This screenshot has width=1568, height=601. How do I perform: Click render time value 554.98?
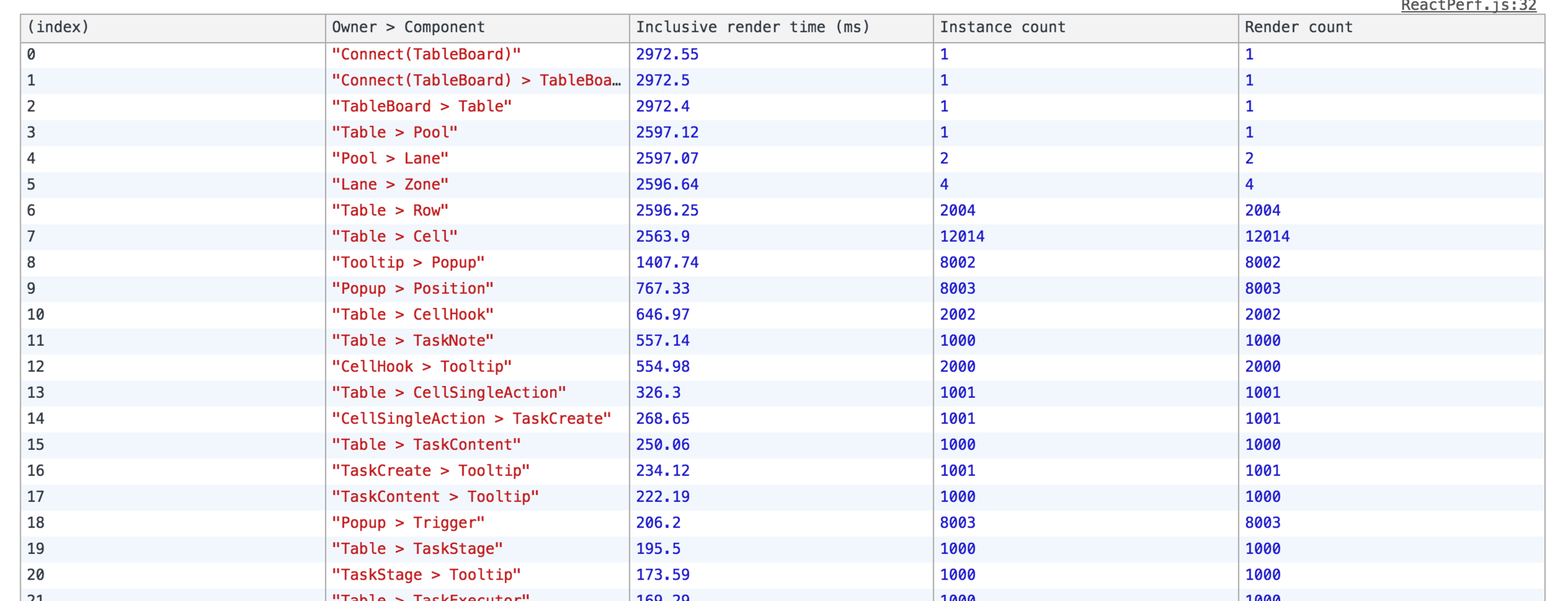pos(663,367)
